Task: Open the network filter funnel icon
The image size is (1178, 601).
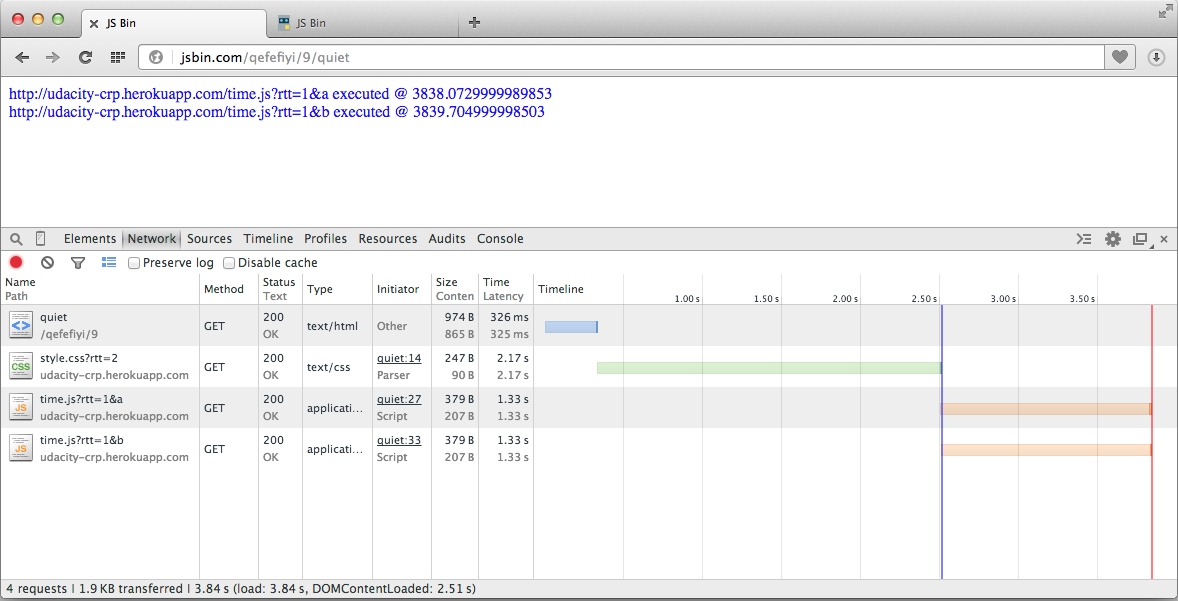Action: click(x=77, y=262)
